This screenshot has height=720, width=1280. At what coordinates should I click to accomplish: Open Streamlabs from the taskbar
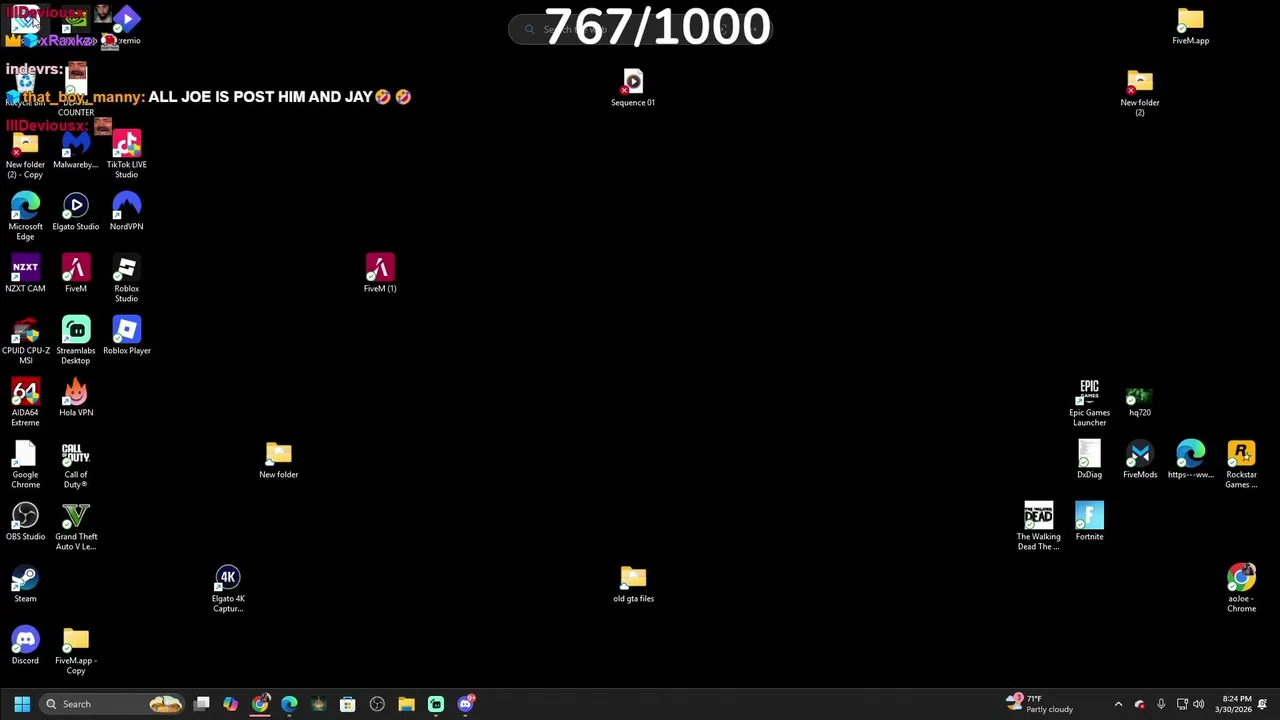pyautogui.click(x=436, y=704)
